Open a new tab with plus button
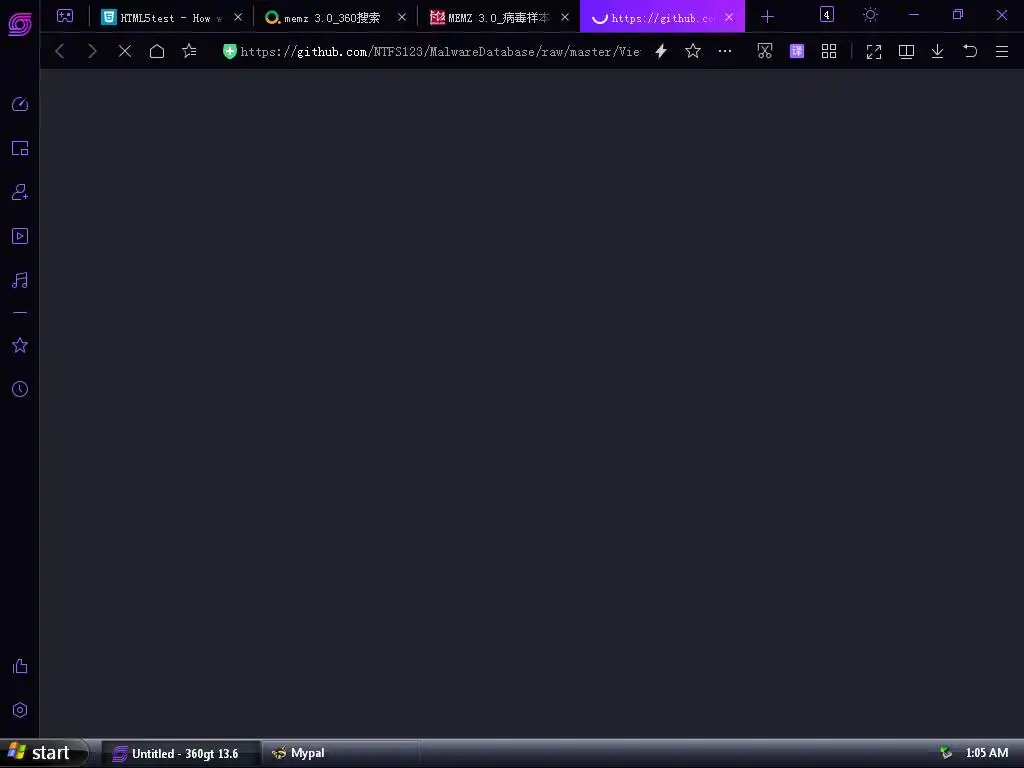The width and height of the screenshot is (1024, 768). click(767, 17)
